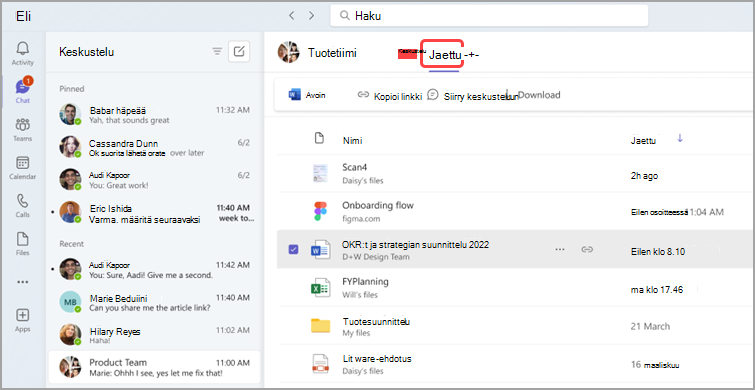
Task: Open the Apps plus icon
Action: pos(23,320)
